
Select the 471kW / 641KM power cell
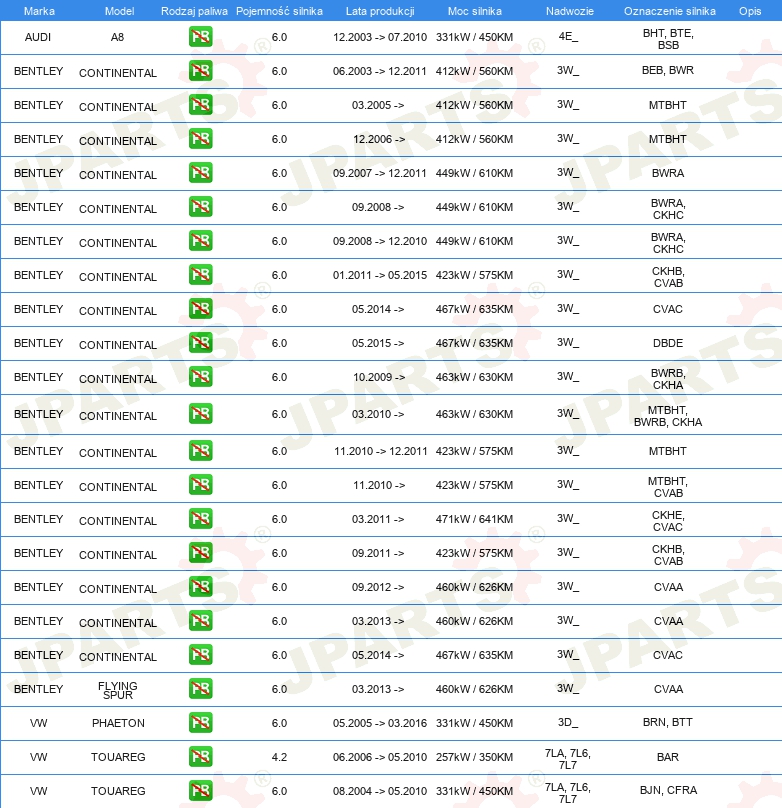[x=474, y=519]
